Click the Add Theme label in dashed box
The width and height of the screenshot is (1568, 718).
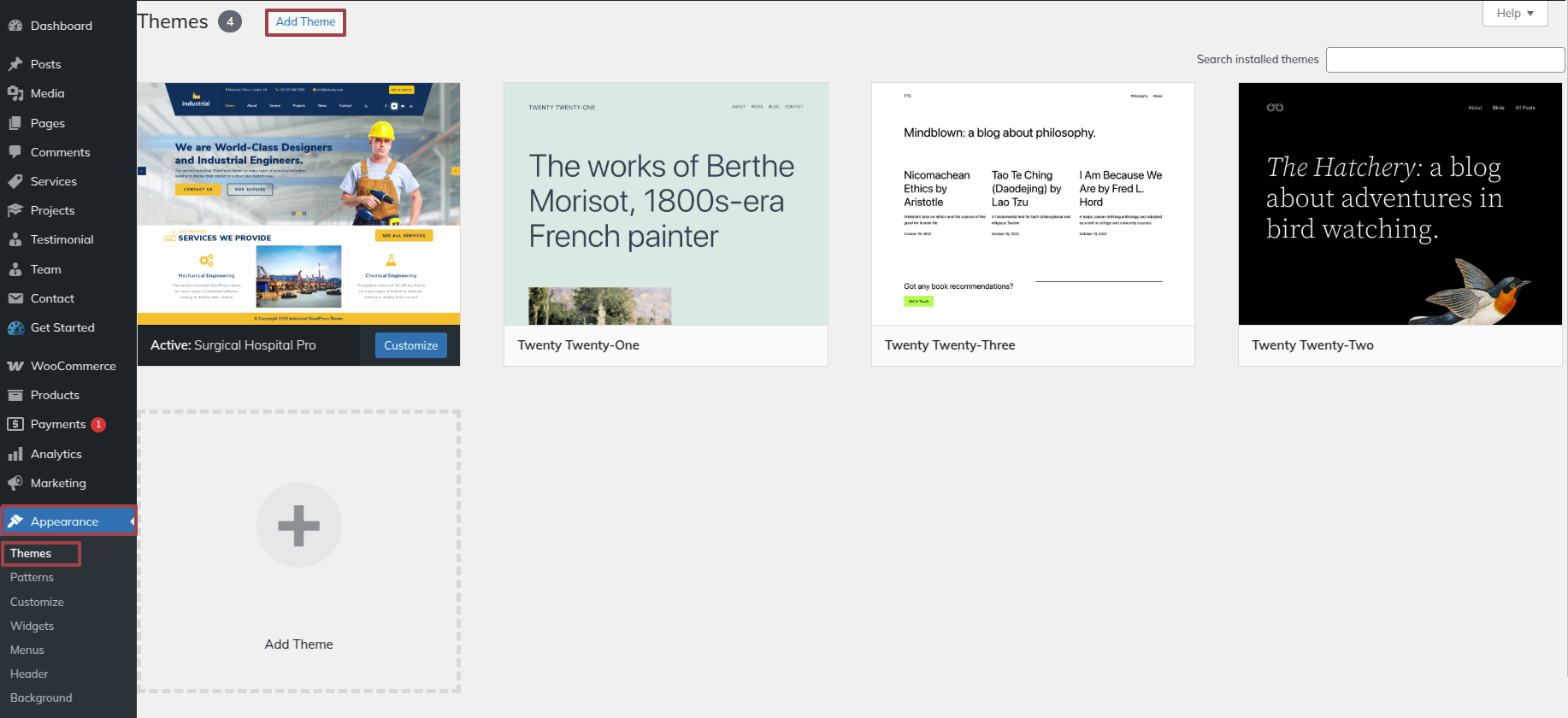pyautogui.click(x=299, y=644)
